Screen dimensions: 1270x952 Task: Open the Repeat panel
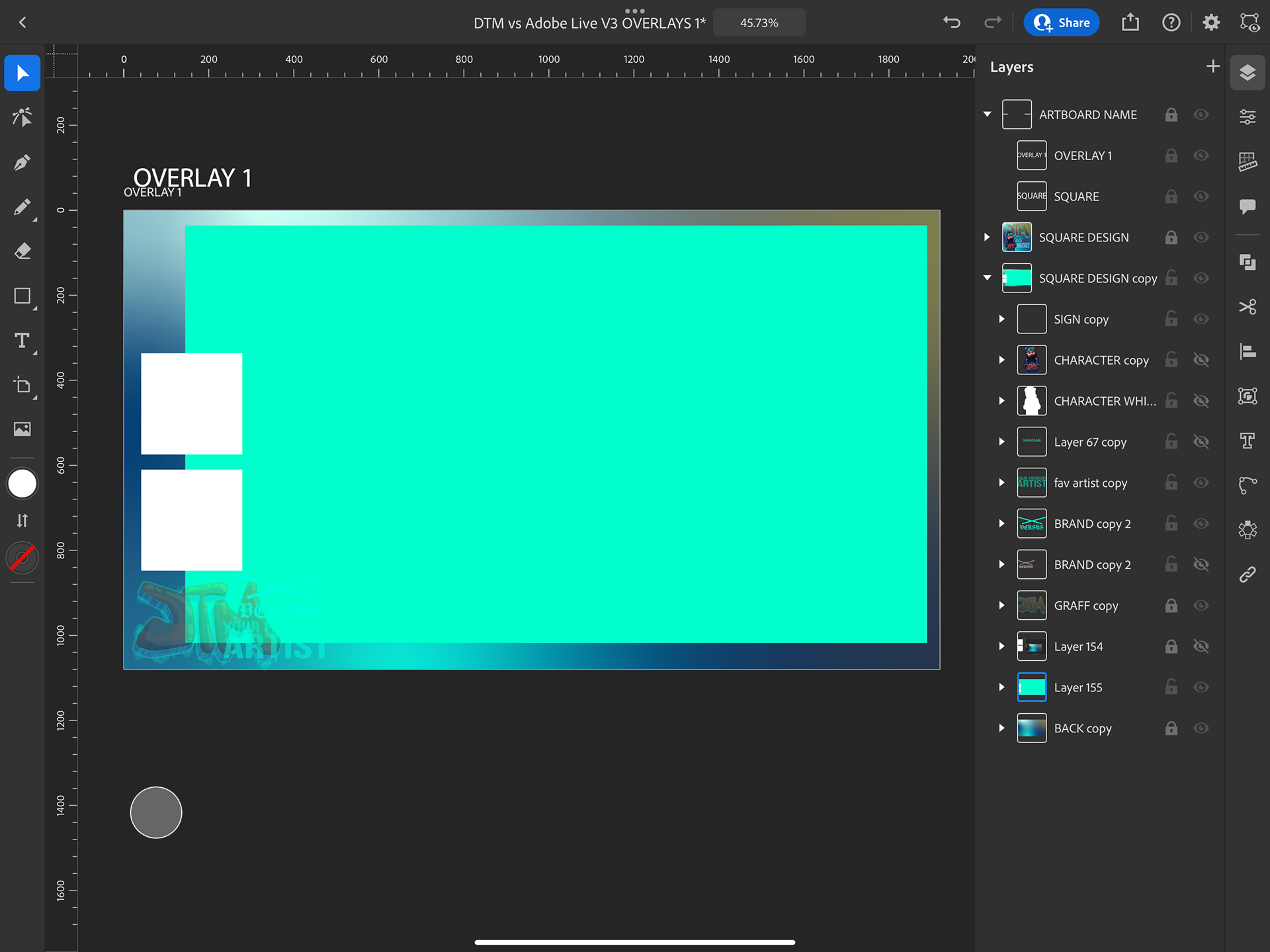click(x=1248, y=530)
